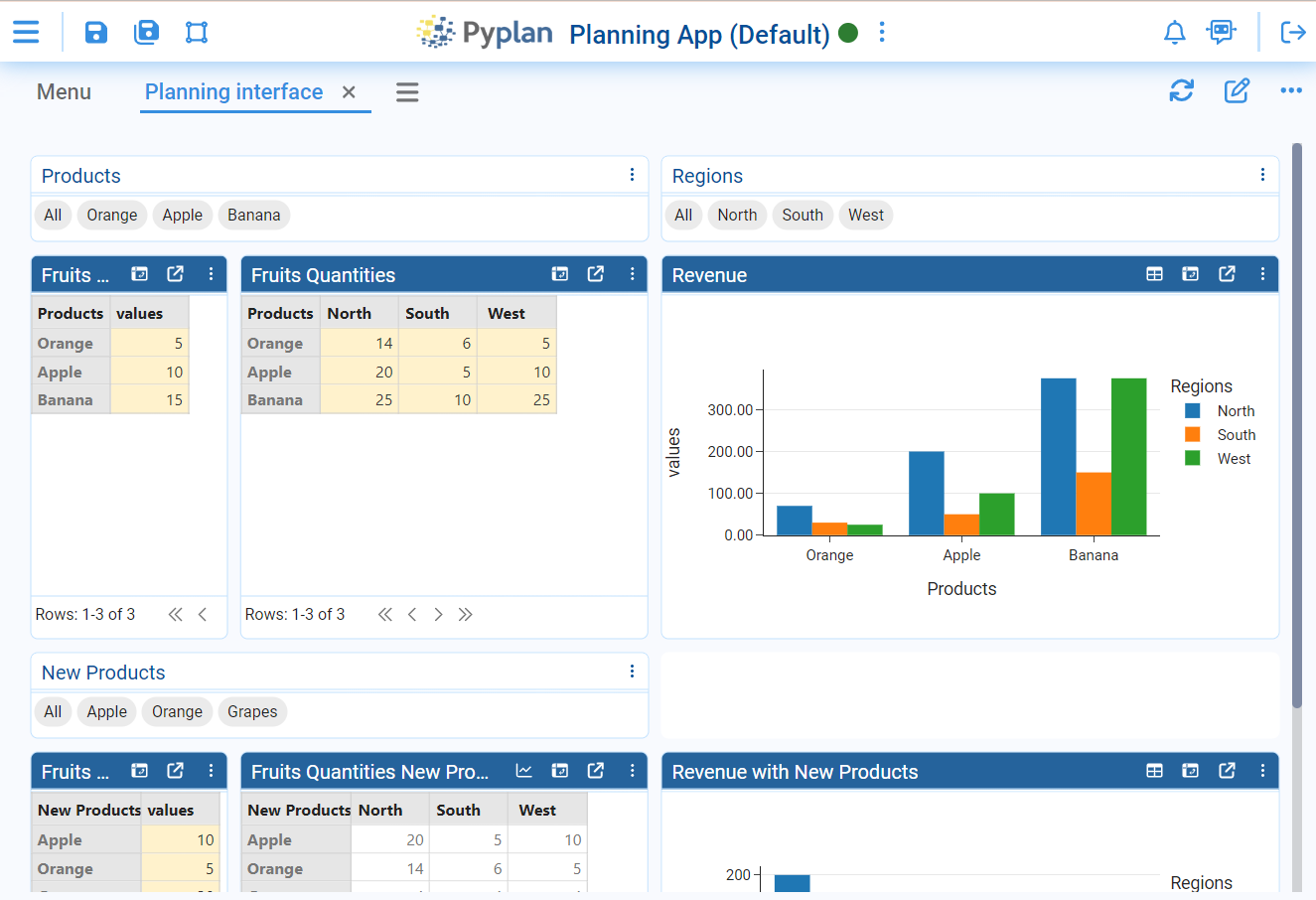Open the Regions panel three-dot menu
Image resolution: width=1316 pixels, height=900 pixels.
click(x=1262, y=174)
